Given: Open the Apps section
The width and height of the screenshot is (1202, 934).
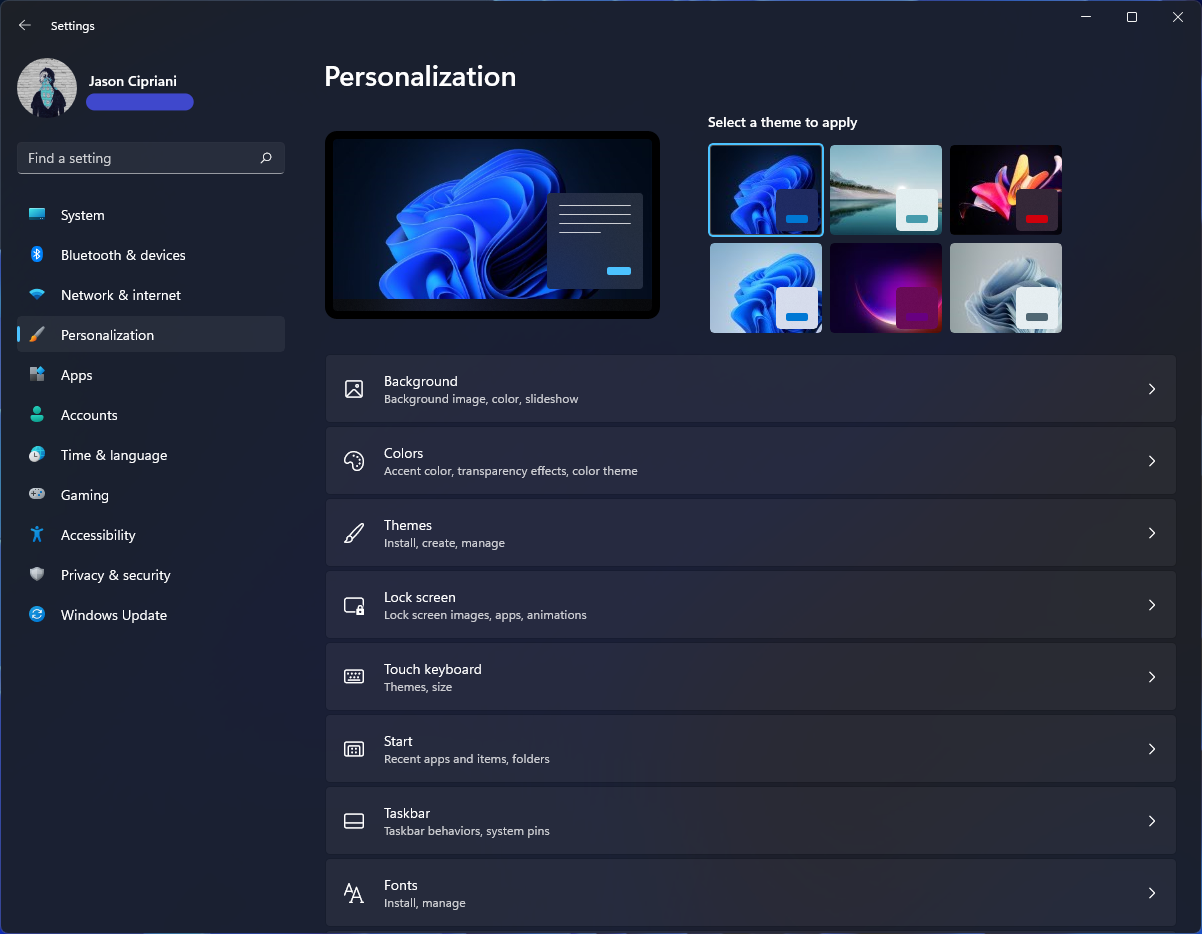Looking at the screenshot, I should (x=151, y=375).
